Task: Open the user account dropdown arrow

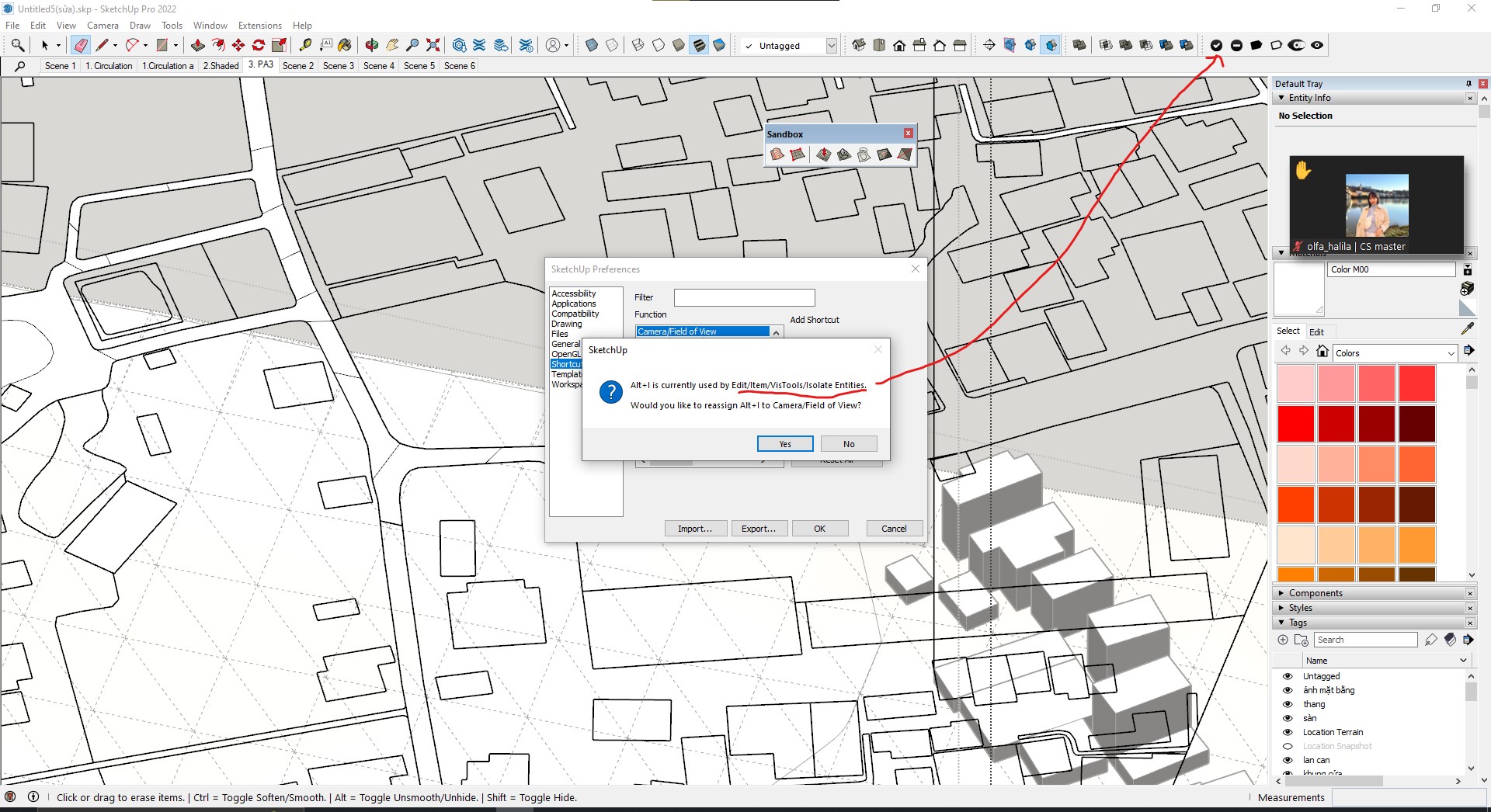Action: pos(566,46)
